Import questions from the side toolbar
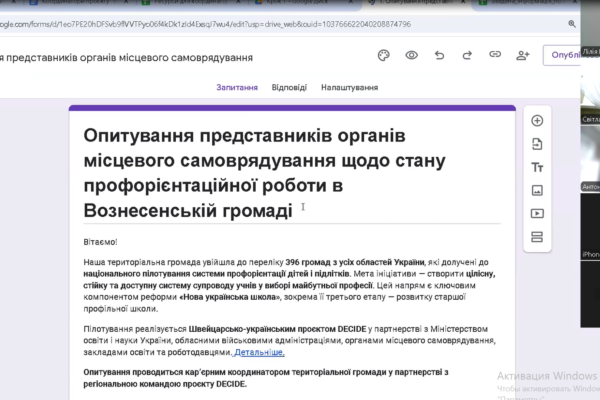The image size is (600, 400). pyautogui.click(x=537, y=144)
